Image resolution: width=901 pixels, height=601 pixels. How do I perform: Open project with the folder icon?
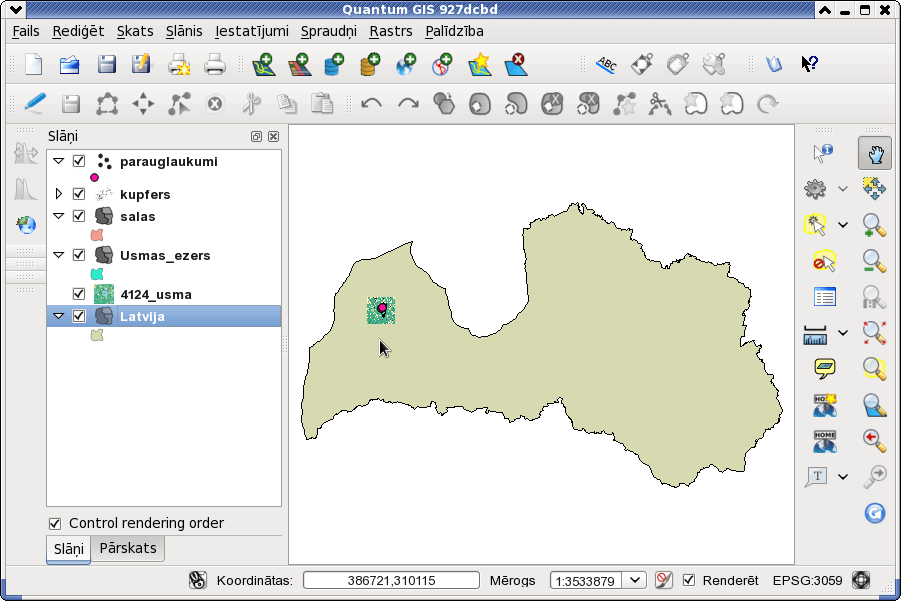(x=70, y=64)
